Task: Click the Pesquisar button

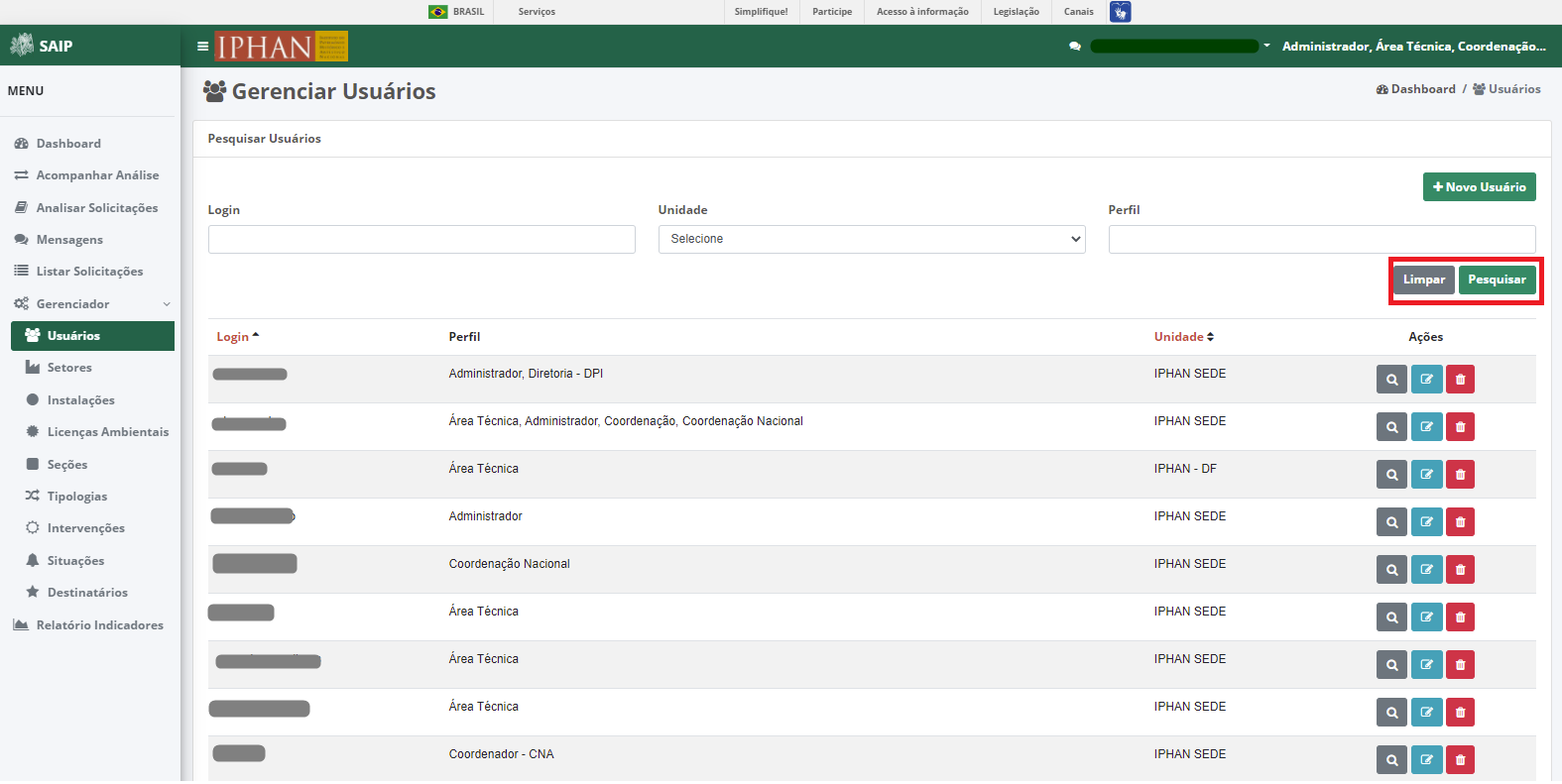Action: coord(1497,280)
